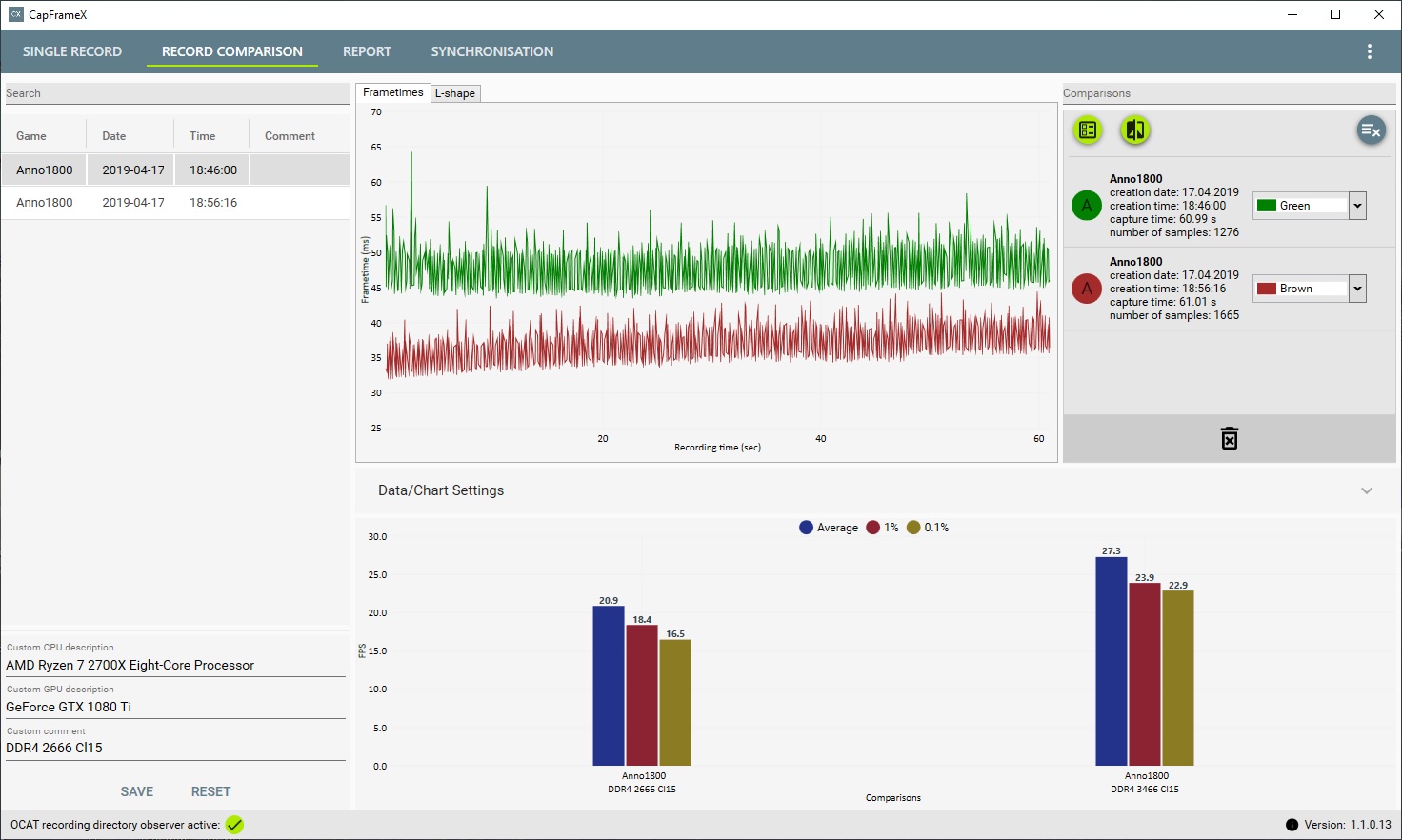Click the SAVE button
The height and width of the screenshot is (840, 1402).
137,791
